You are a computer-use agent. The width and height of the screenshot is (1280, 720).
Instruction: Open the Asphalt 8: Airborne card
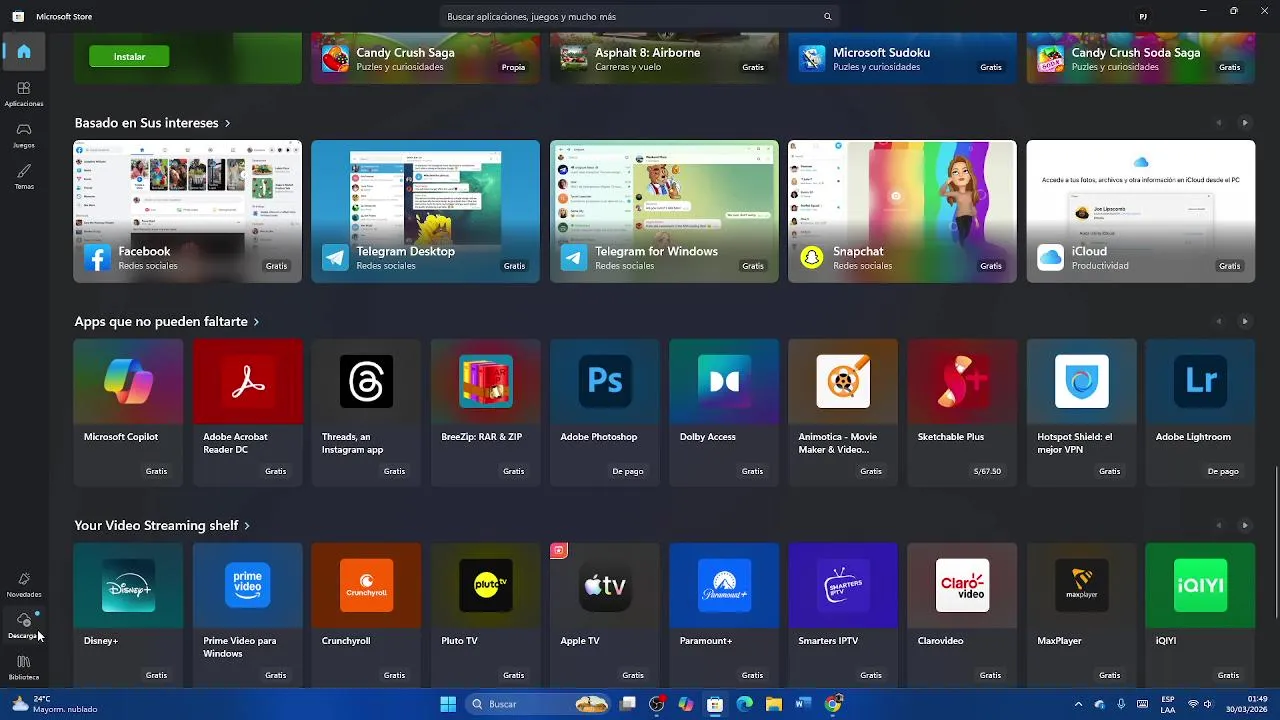click(x=664, y=58)
